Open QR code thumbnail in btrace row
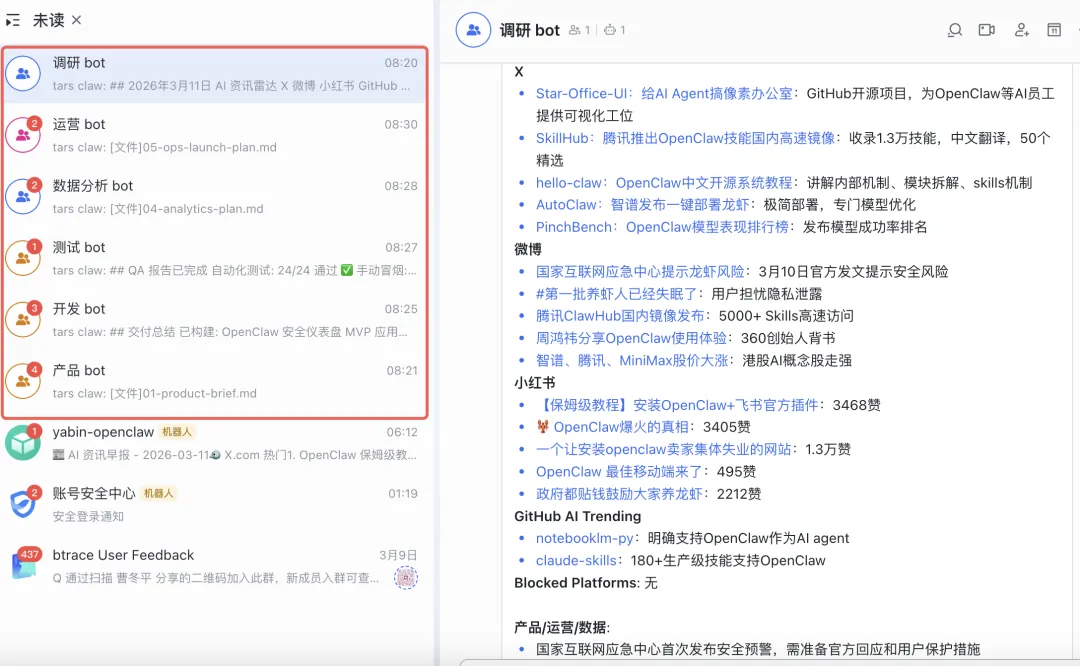 [x=406, y=577]
